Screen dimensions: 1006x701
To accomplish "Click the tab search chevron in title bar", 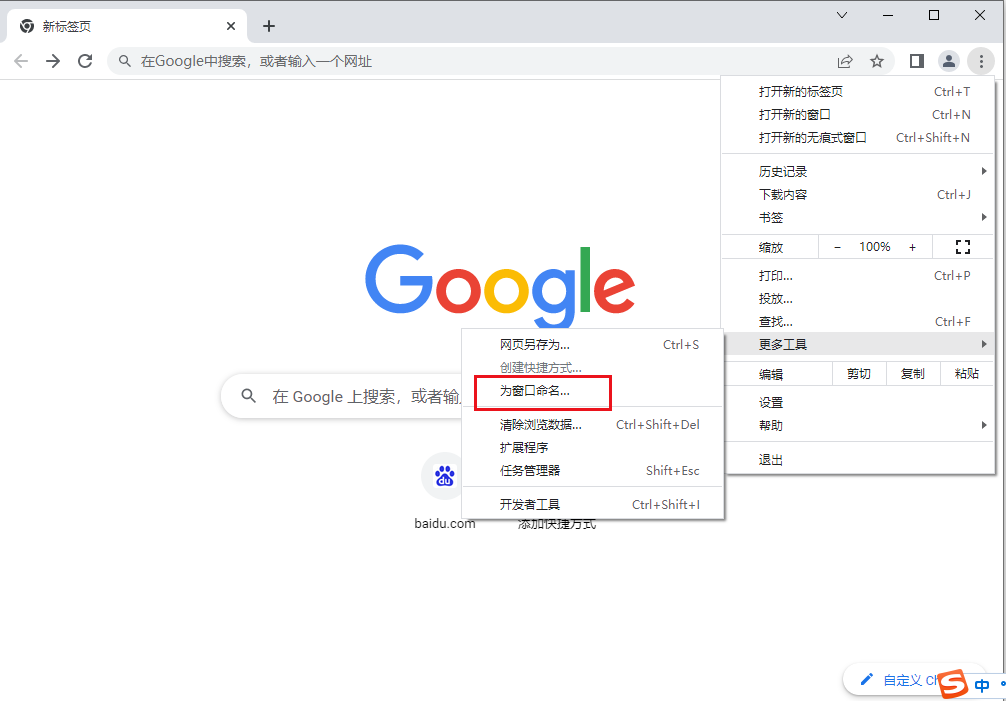I will [842, 15].
